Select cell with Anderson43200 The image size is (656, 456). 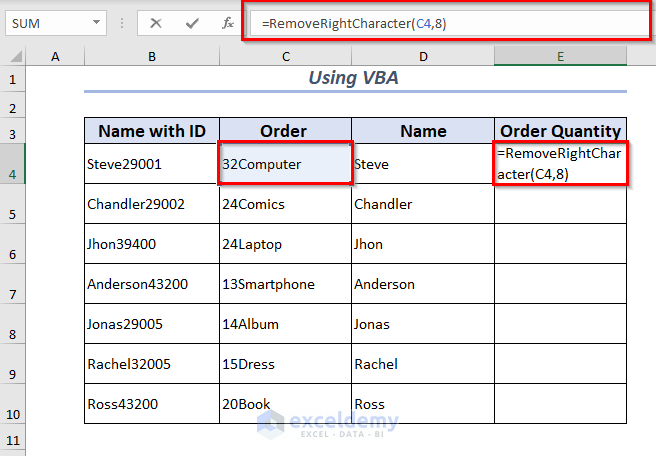[152, 284]
